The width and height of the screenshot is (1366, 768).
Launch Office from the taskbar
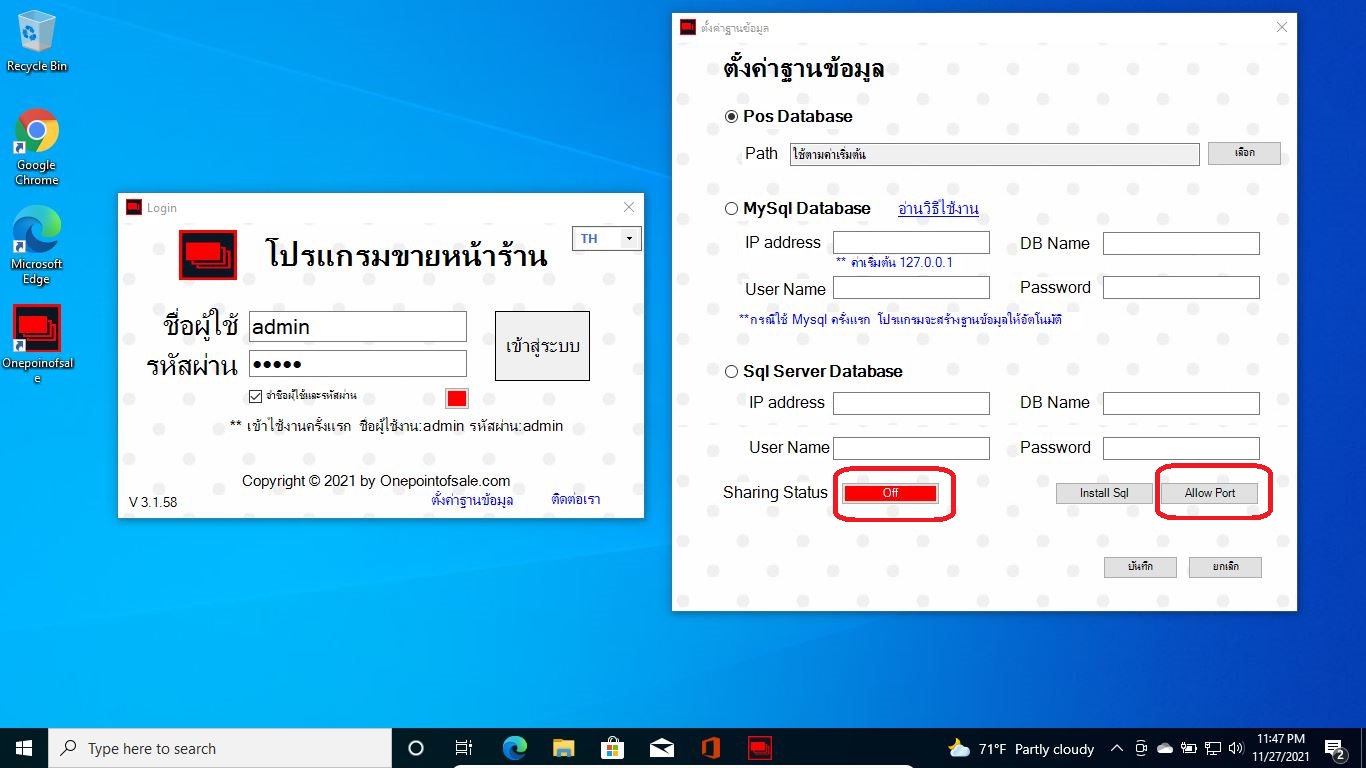[711, 748]
